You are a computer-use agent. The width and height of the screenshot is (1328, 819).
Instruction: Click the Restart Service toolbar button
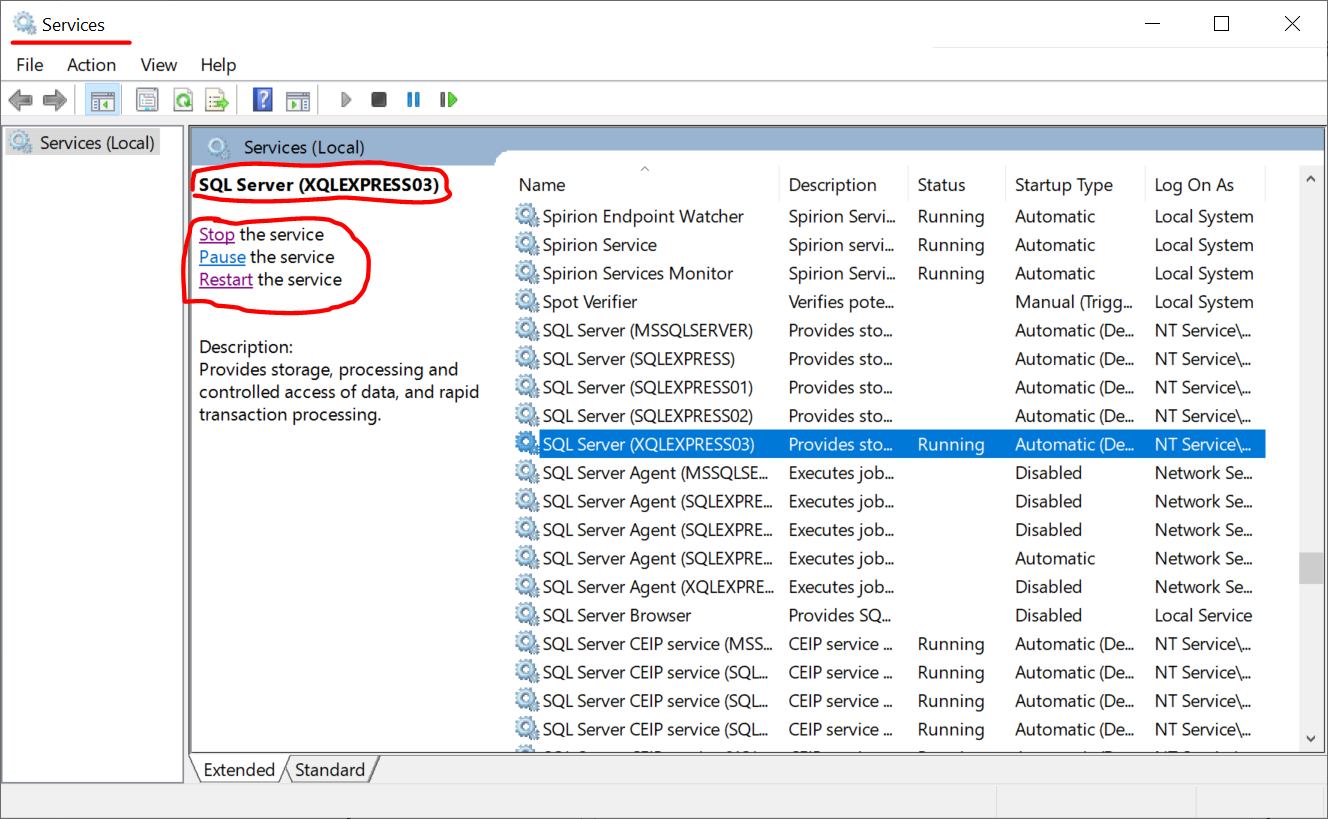[449, 100]
